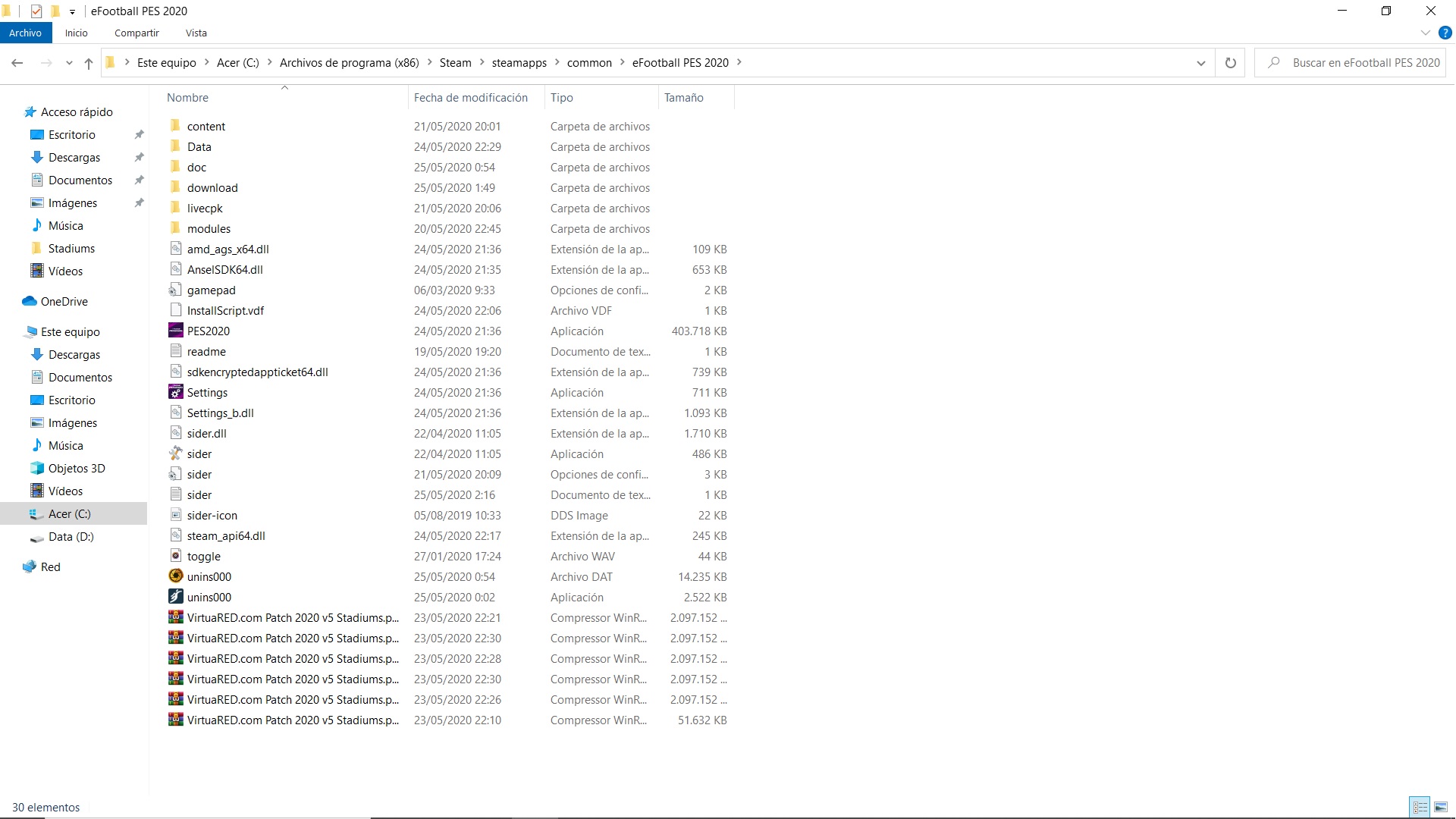Open the address bar history dropdown
Viewport: 1456px width, 819px height.
[x=1200, y=63]
